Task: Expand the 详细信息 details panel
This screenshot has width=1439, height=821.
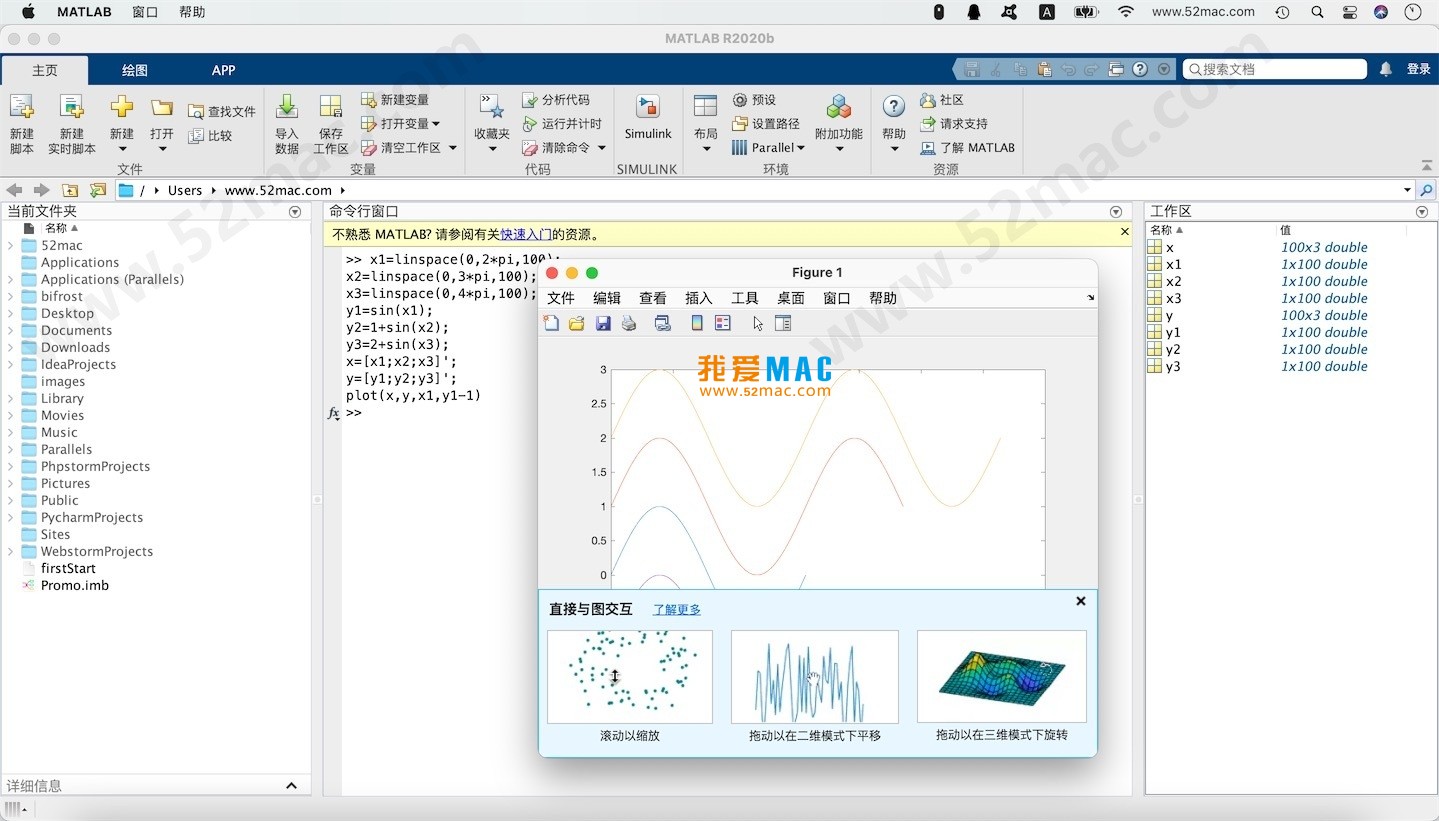Action: (292, 786)
